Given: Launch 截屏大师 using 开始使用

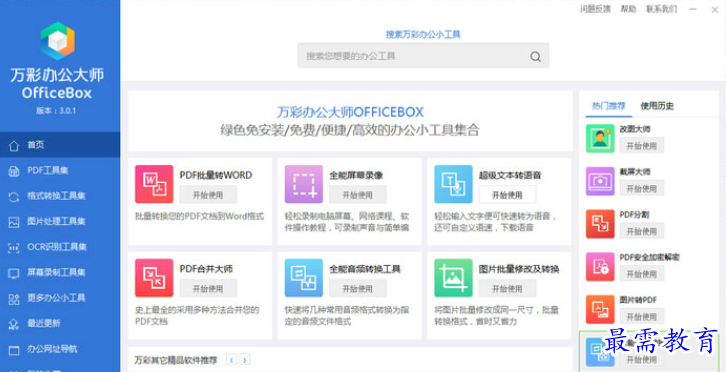Looking at the screenshot, I should [x=642, y=188].
